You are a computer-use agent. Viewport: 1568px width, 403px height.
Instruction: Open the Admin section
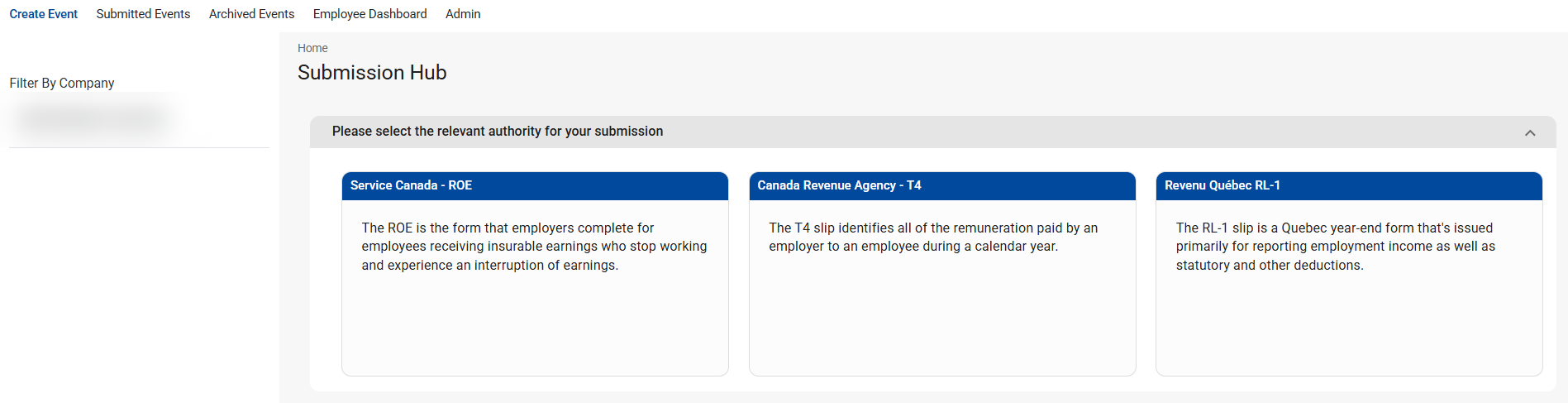point(463,14)
